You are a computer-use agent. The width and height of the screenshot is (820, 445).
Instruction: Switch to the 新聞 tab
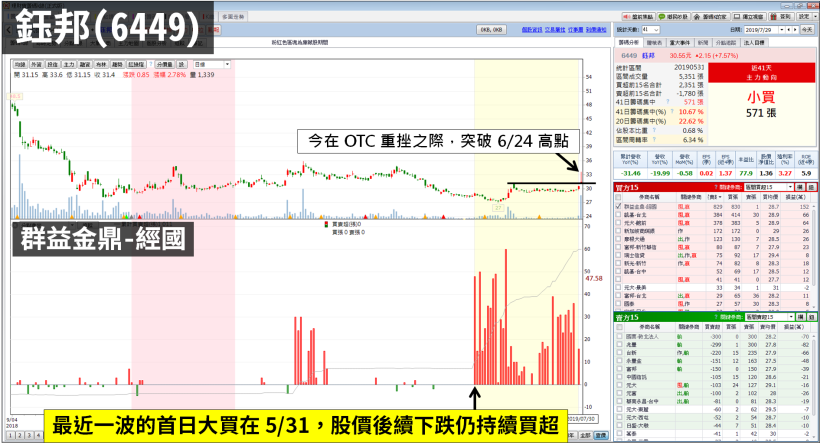703,42
